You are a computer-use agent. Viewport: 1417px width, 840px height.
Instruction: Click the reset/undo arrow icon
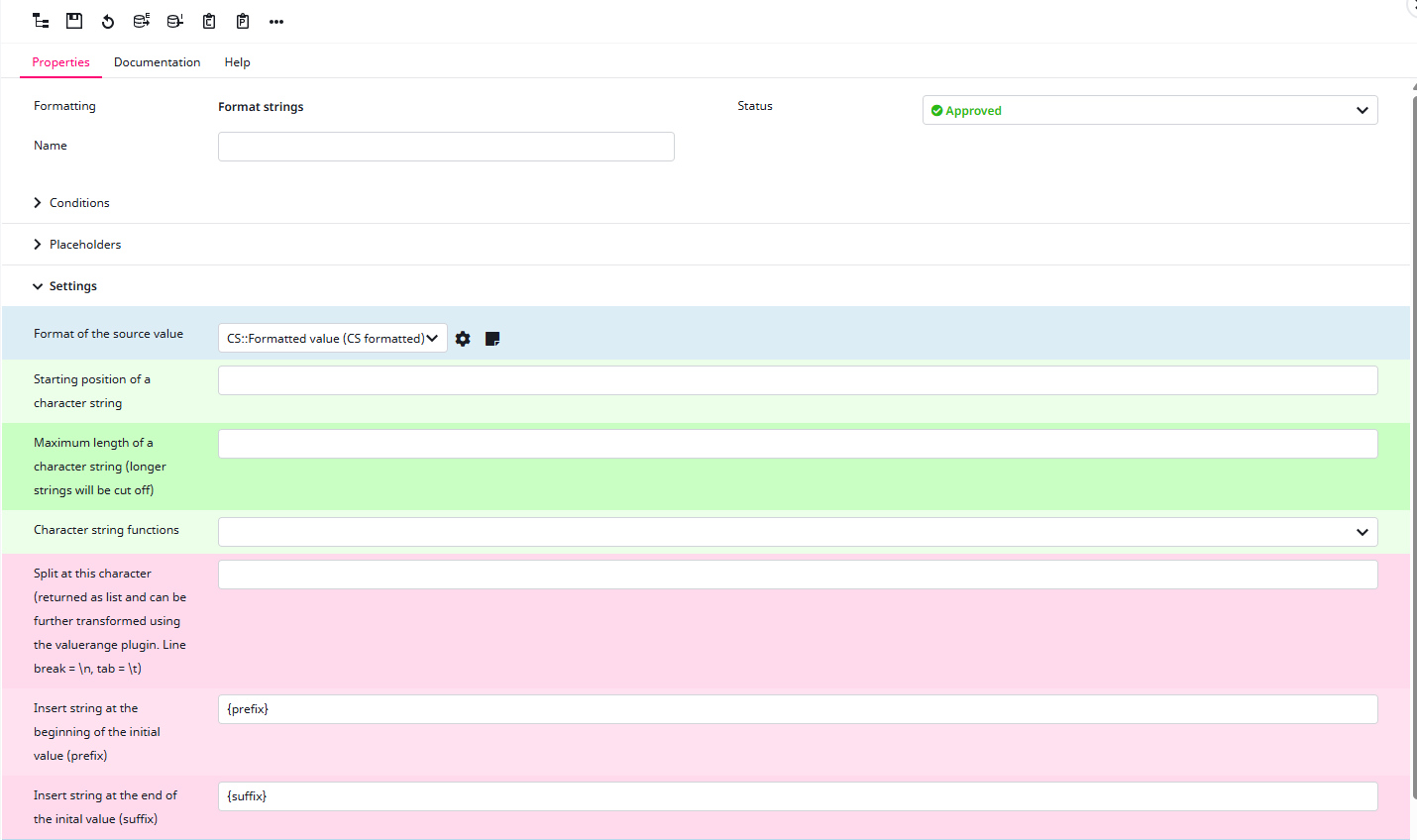[108, 21]
